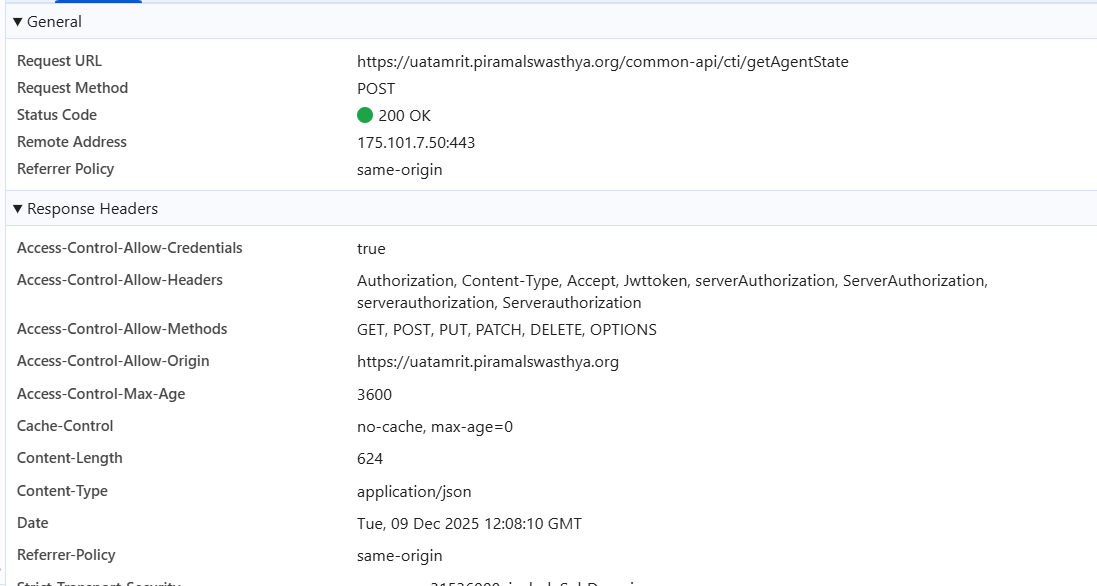The image size is (1097, 586).
Task: Click the application/json content type value
Action: (414, 492)
